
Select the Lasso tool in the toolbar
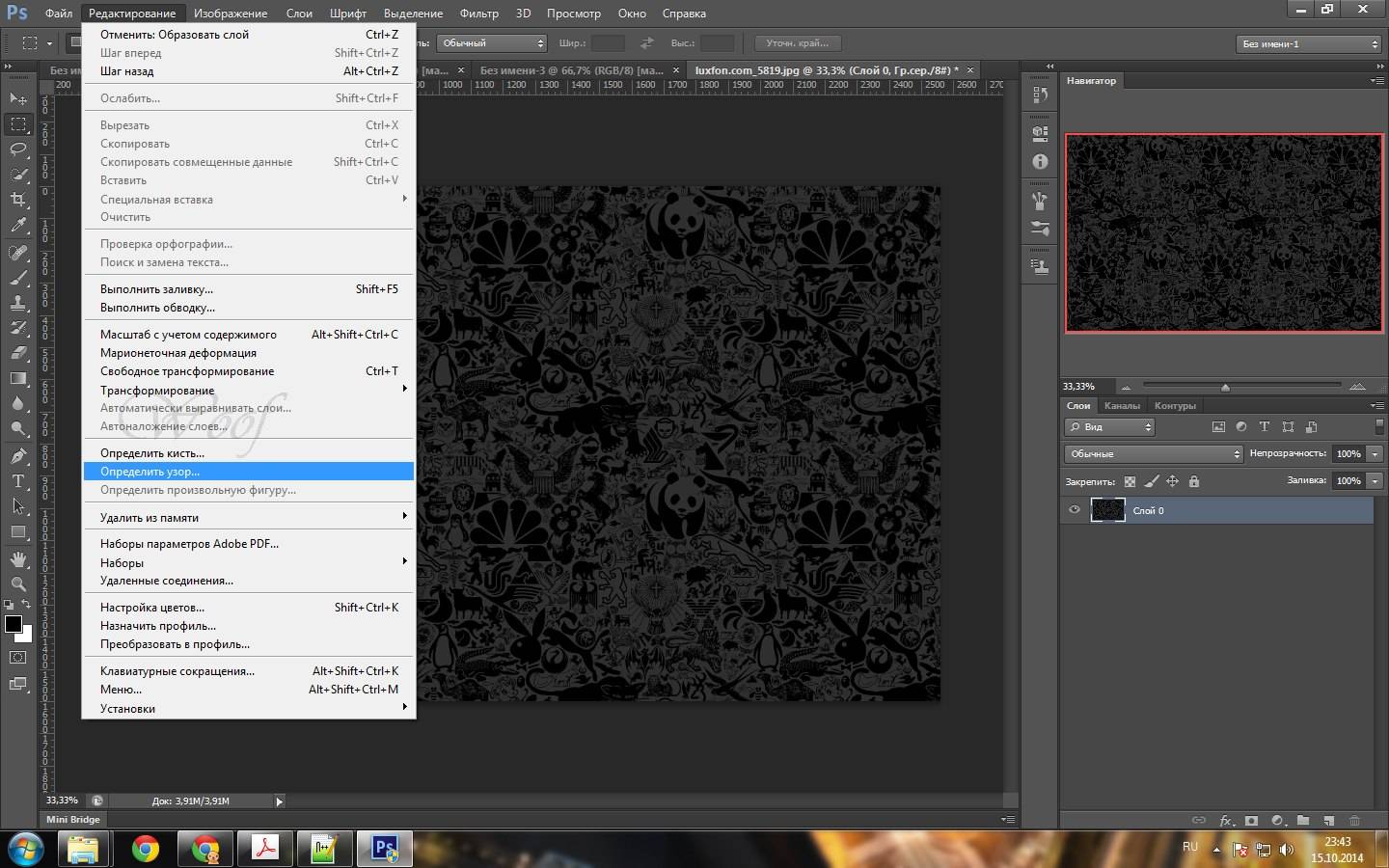[x=18, y=149]
